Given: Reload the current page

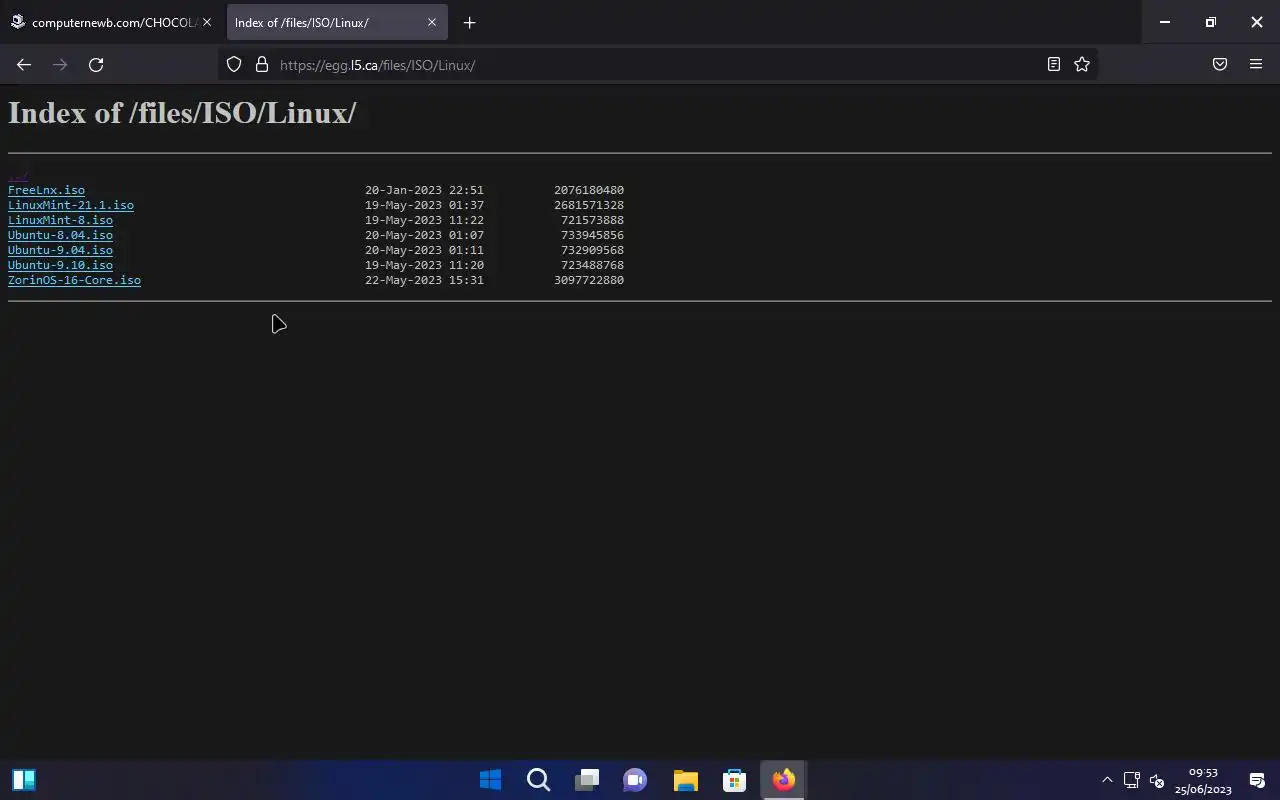Looking at the screenshot, I should click(96, 64).
